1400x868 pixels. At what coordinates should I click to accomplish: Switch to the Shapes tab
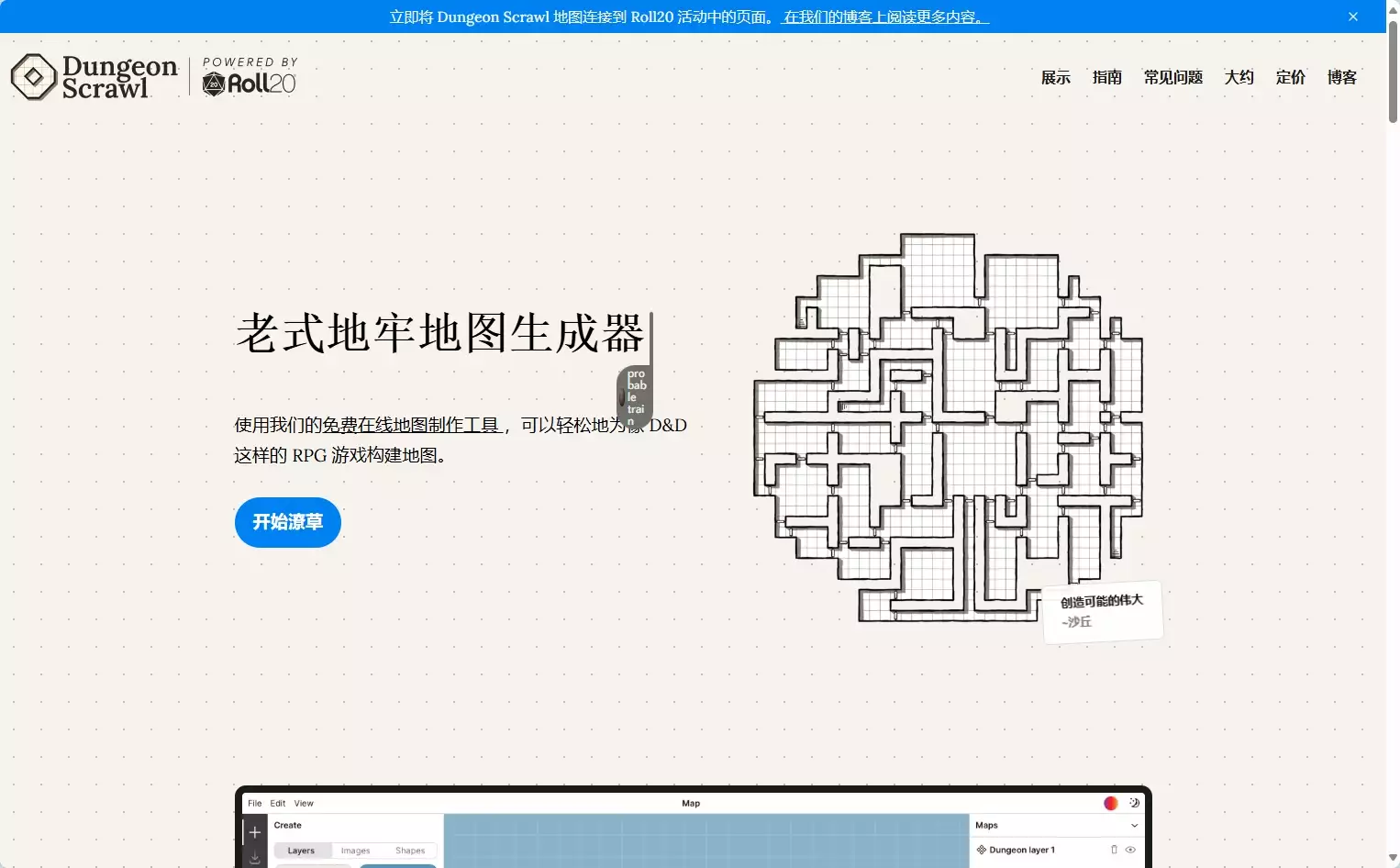point(410,851)
